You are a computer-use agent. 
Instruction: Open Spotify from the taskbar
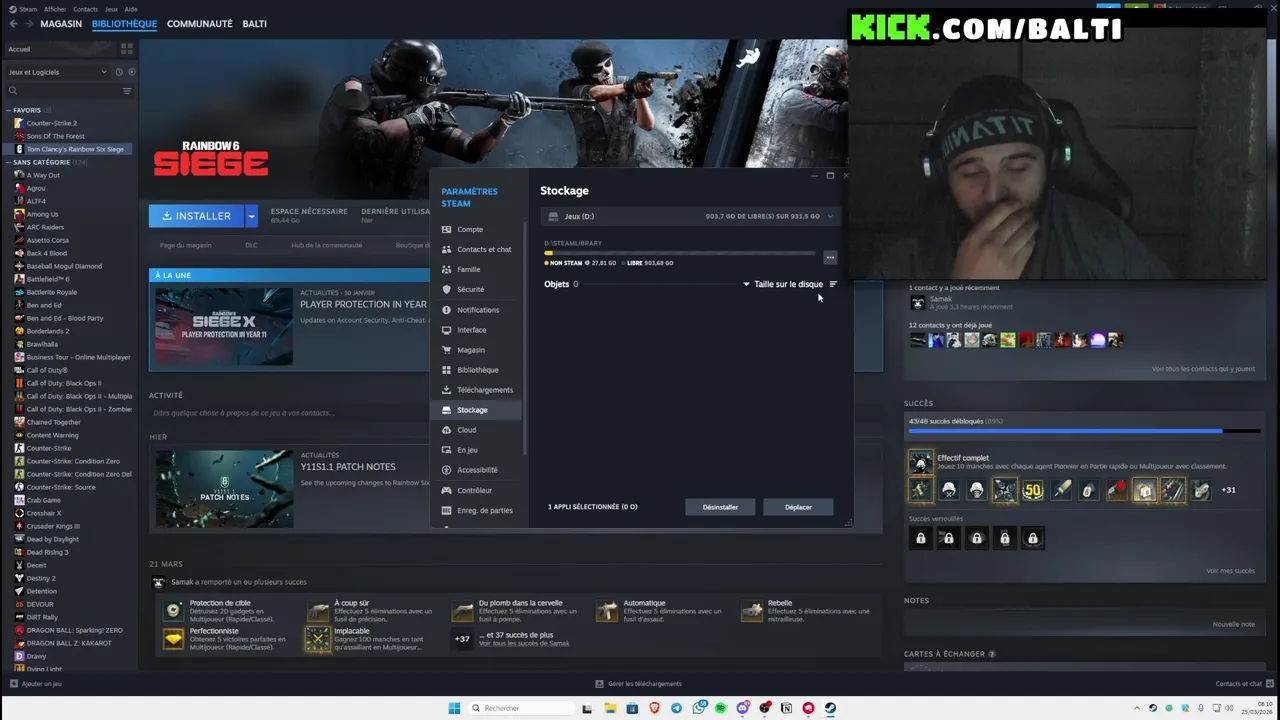pos(720,708)
